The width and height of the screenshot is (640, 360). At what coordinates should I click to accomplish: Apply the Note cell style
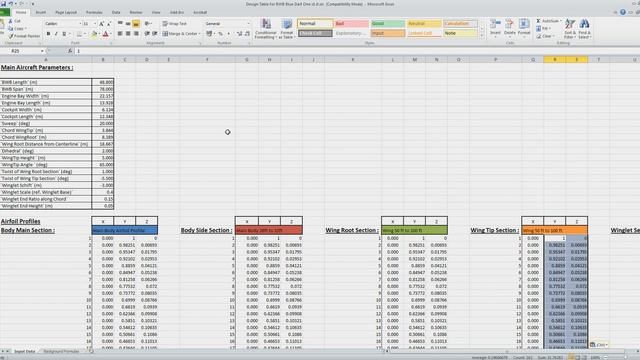(x=460, y=33)
